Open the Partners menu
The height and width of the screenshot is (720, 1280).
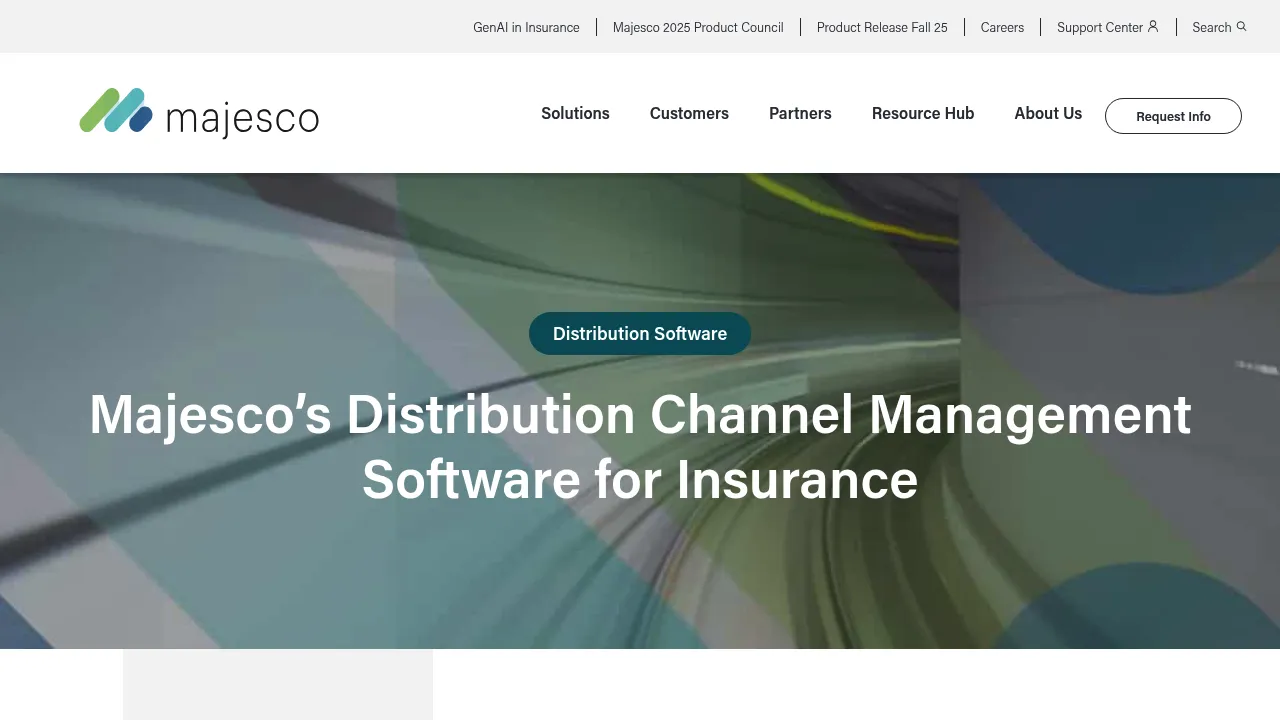coord(800,113)
